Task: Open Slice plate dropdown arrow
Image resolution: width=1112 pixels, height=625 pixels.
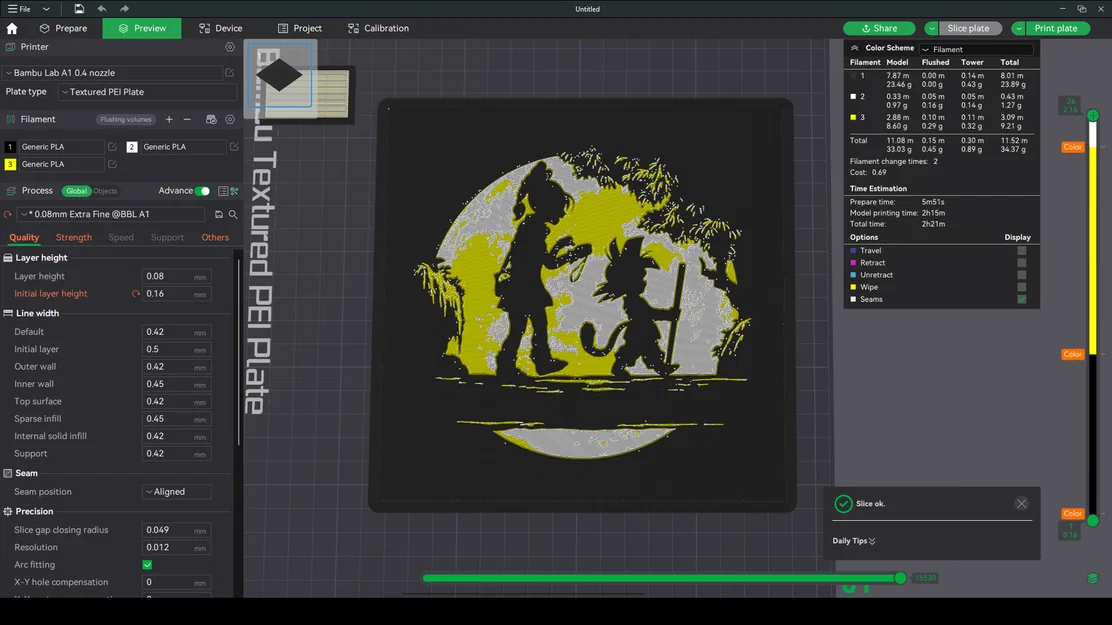Action: point(931,28)
